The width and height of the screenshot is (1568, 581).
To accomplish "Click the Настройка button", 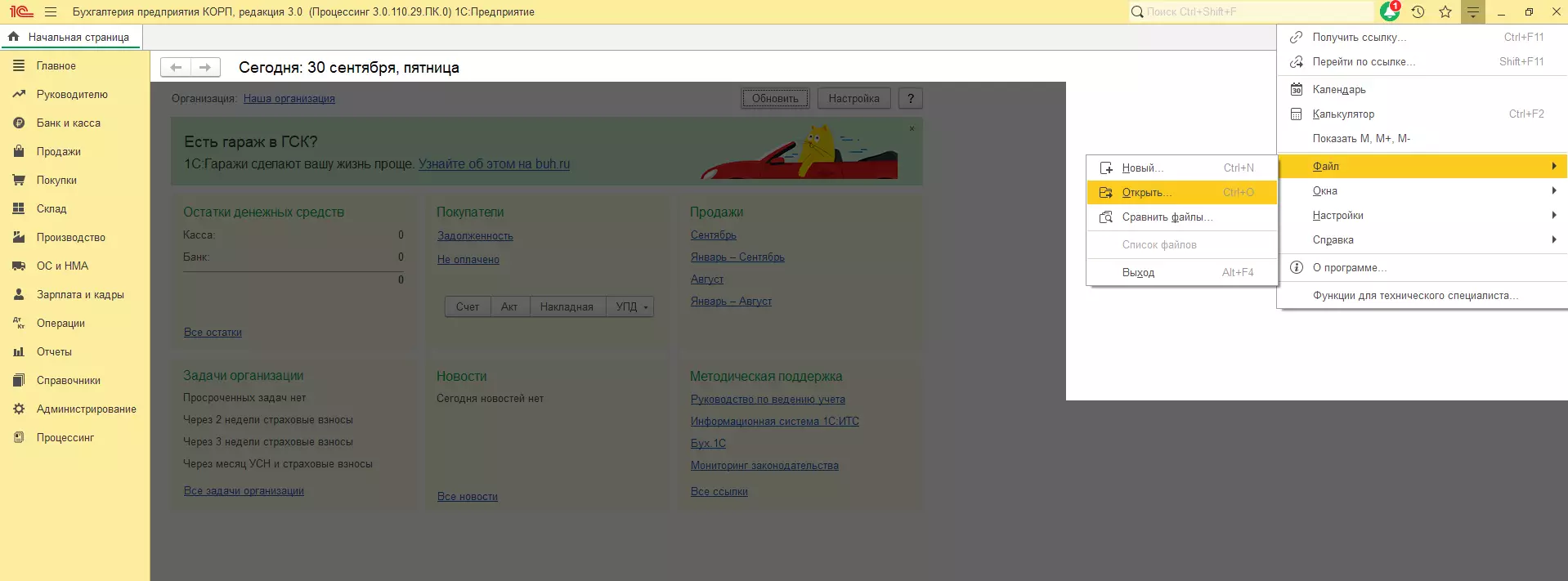I will (853, 99).
